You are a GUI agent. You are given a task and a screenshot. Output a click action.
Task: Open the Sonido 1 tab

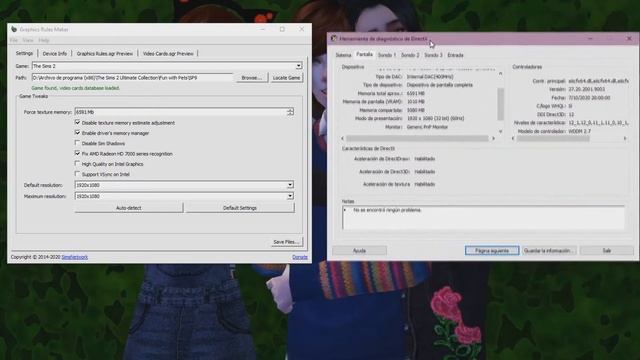point(387,55)
